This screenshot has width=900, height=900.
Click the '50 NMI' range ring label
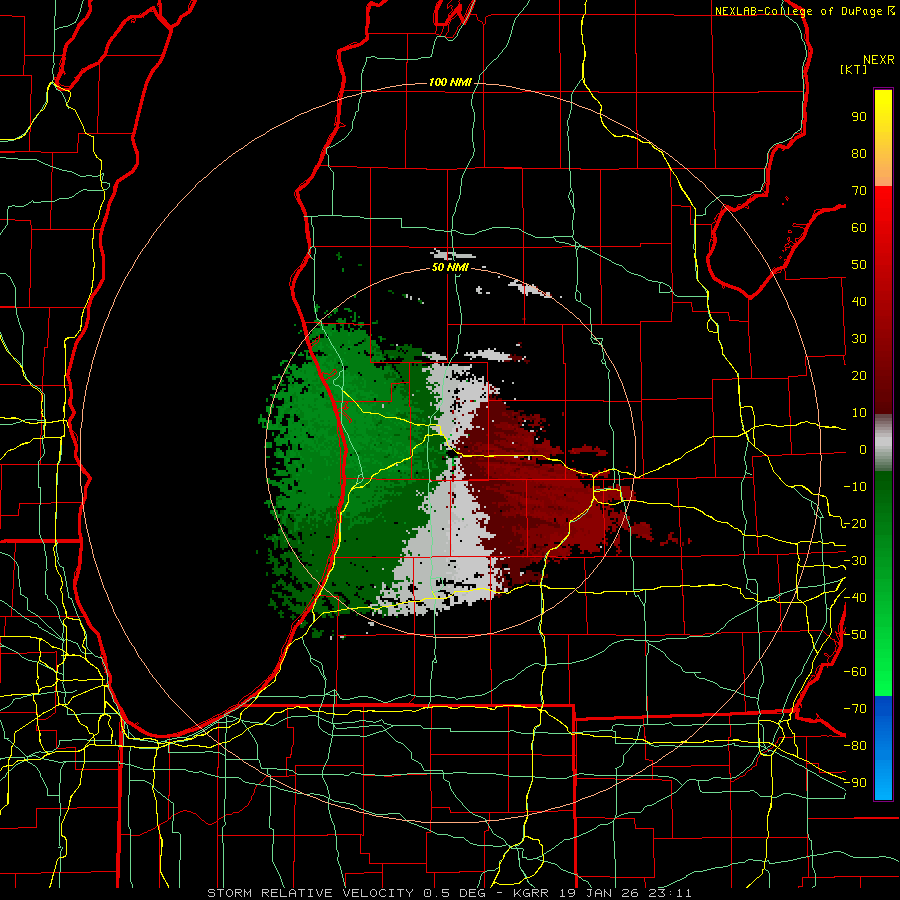click(450, 267)
